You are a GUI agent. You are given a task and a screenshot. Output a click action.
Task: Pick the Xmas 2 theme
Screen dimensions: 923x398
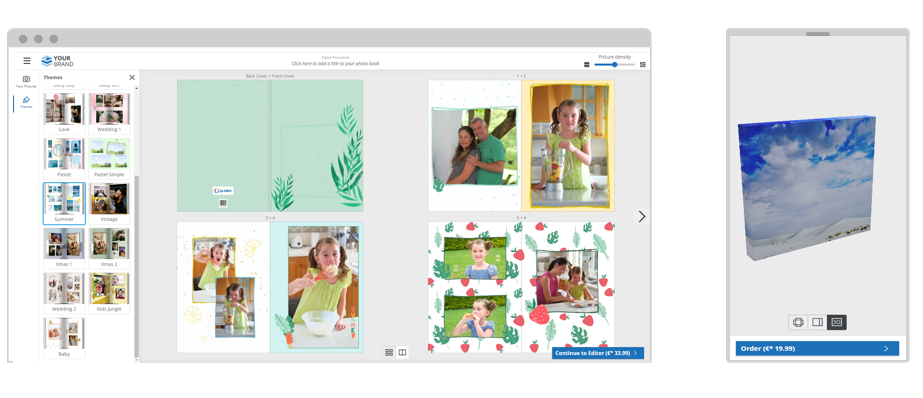[x=109, y=248]
